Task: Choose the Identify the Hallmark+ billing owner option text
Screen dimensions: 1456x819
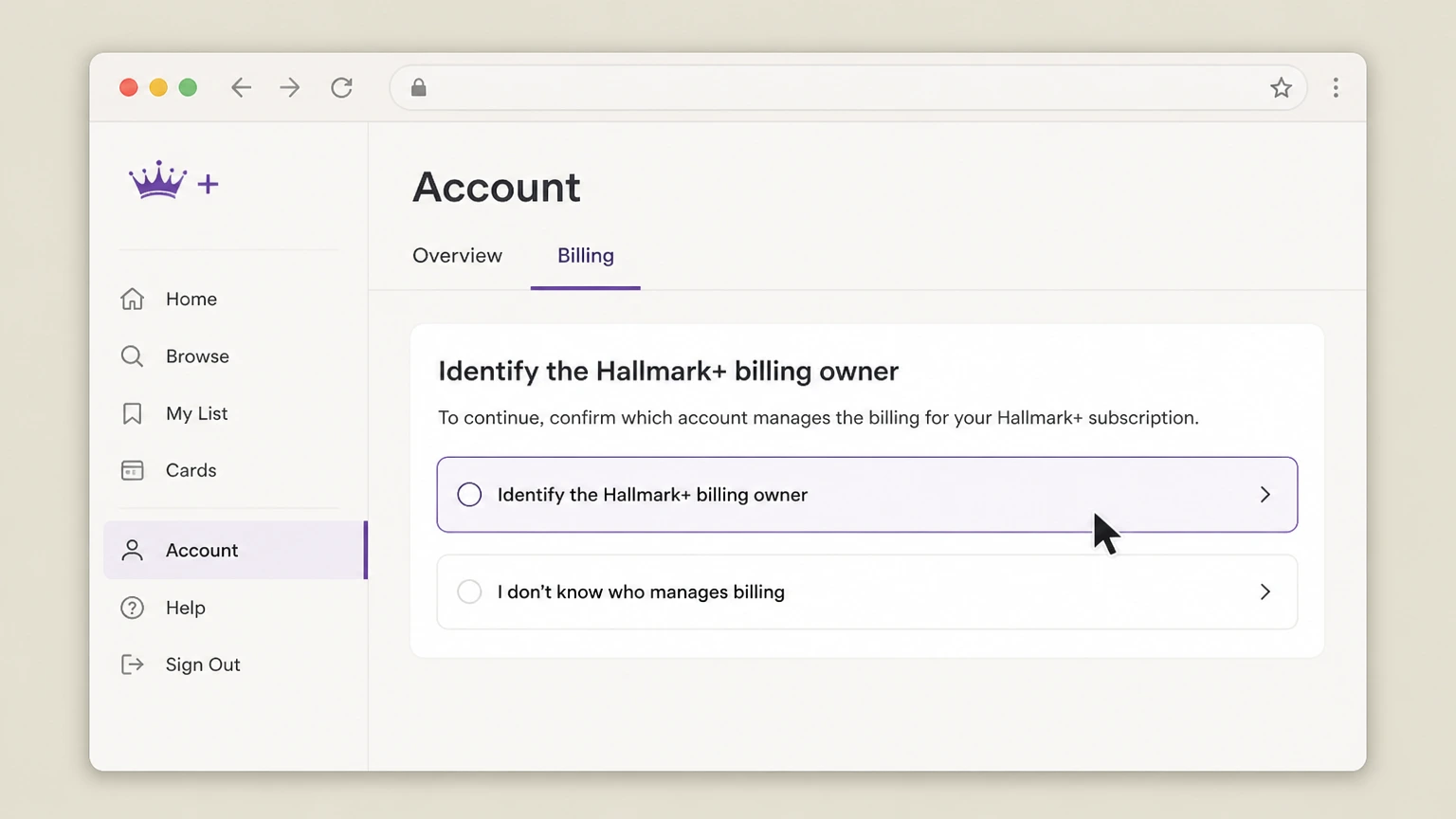Action: [652, 495]
